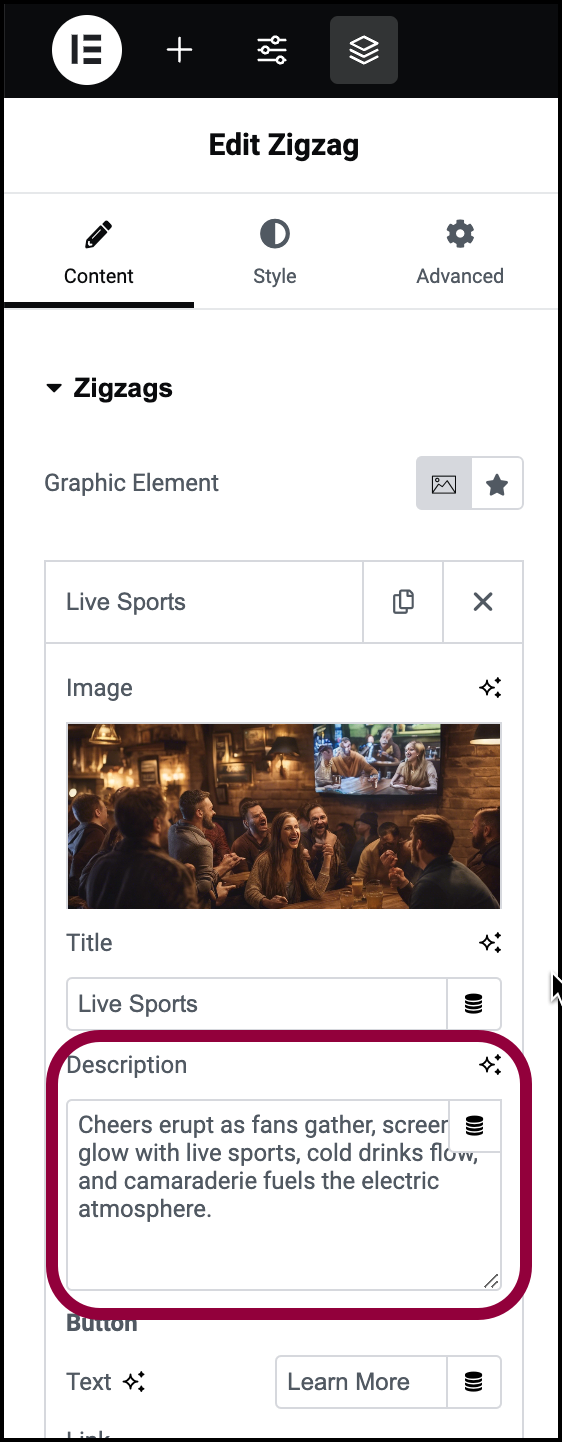This screenshot has width=562, height=1442.
Task: Click the add element plus icon
Action: pyautogui.click(x=179, y=50)
